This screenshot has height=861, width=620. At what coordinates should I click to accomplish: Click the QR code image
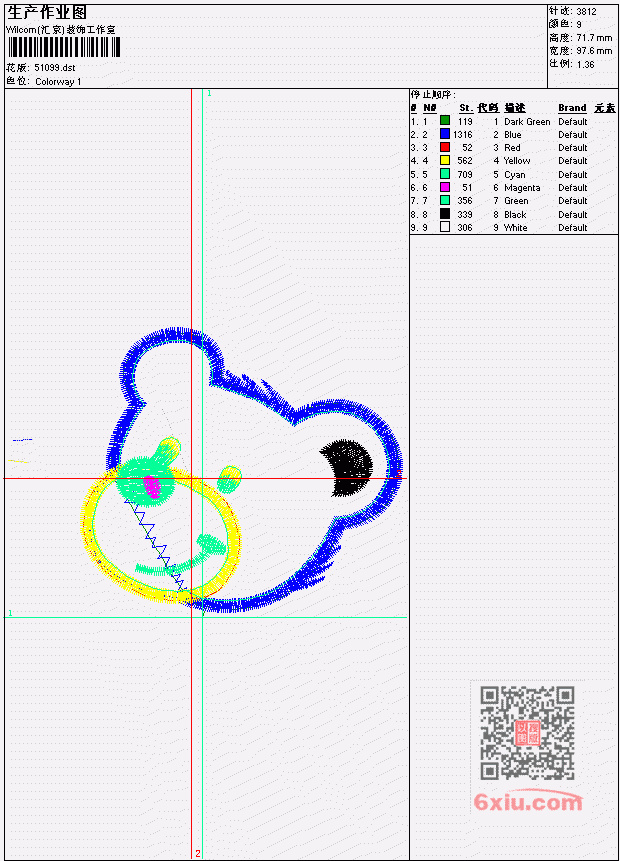tap(527, 733)
